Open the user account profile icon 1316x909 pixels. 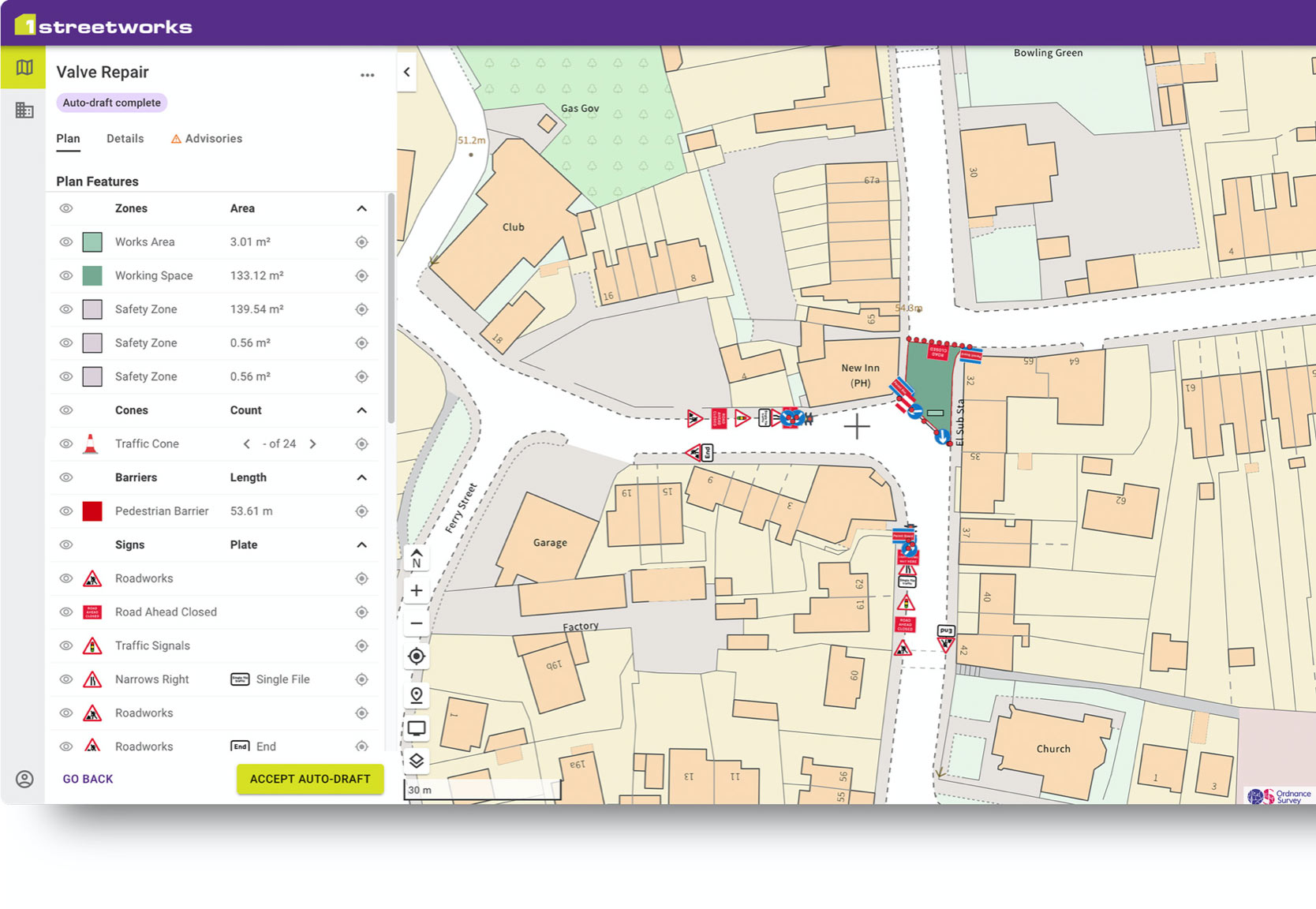pos(24,779)
